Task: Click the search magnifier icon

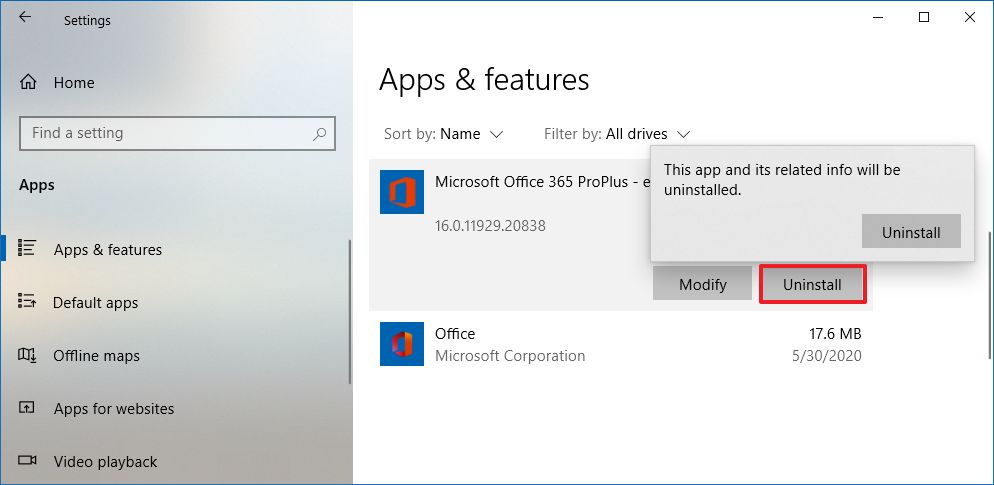Action: click(x=319, y=133)
